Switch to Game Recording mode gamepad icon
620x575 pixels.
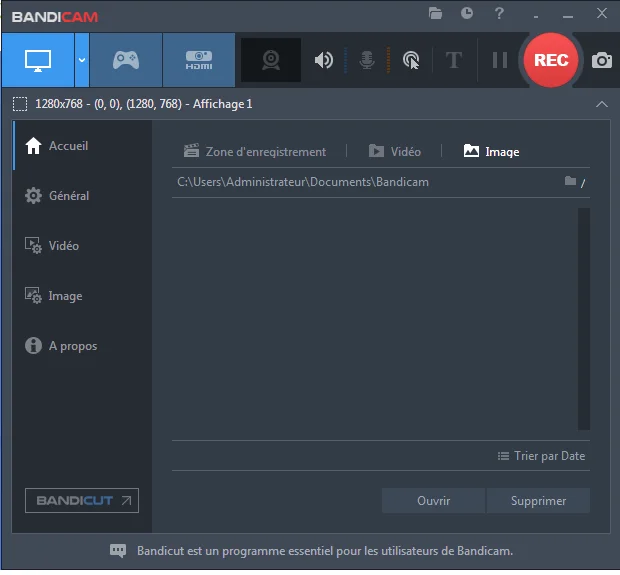coord(126,60)
